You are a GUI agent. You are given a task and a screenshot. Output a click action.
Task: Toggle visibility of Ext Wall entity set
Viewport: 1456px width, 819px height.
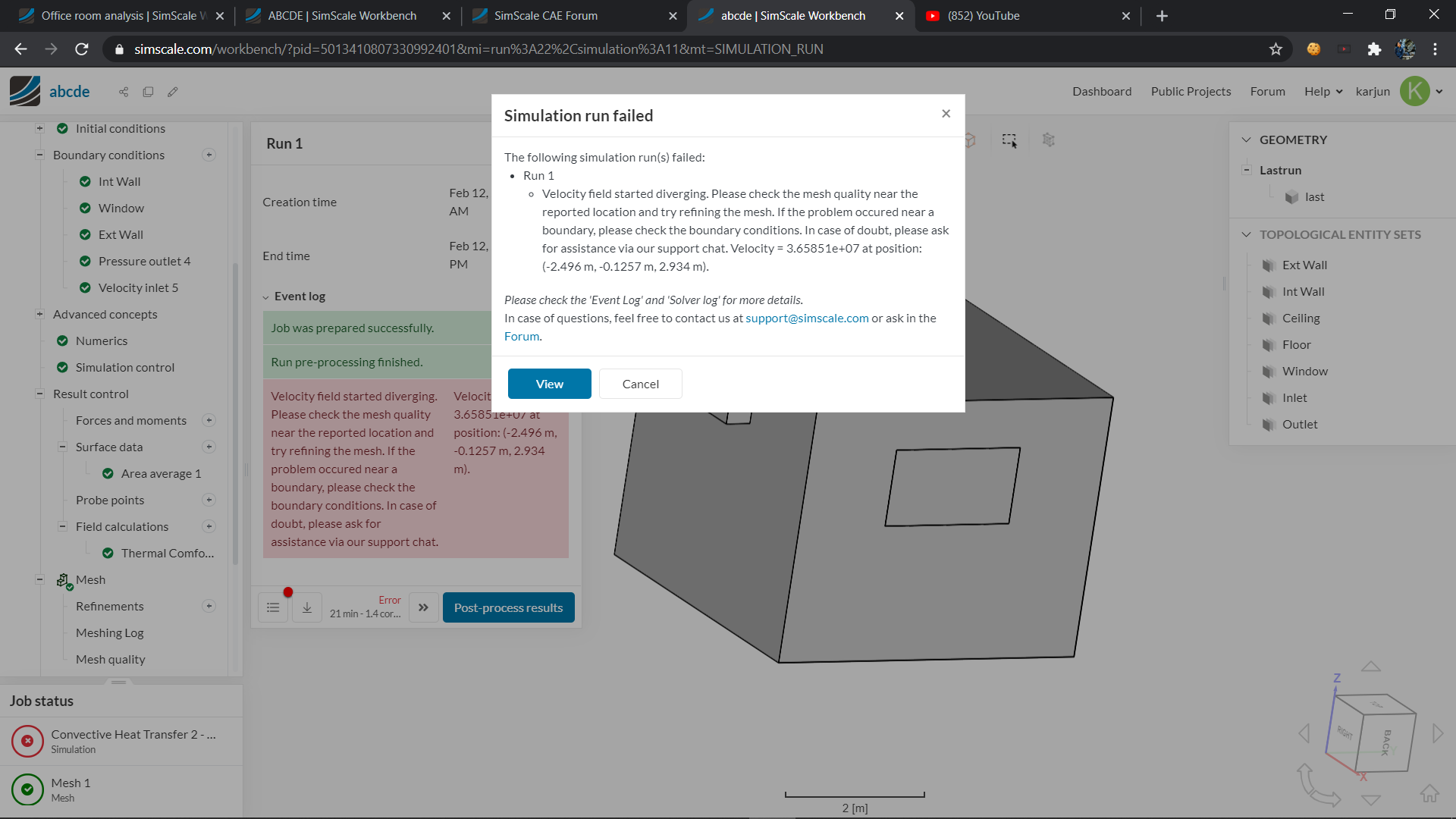pyautogui.click(x=1268, y=265)
